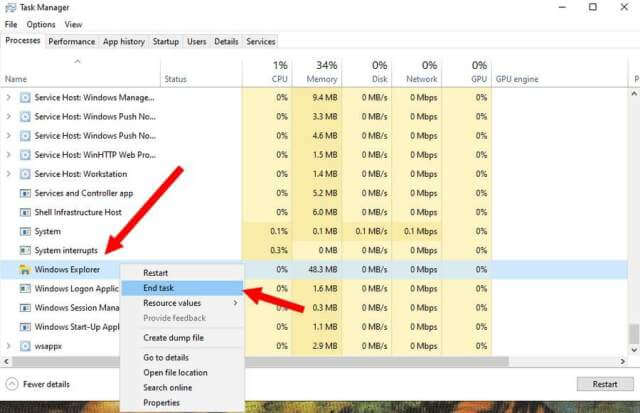640x413 pixels.
Task: Click the Windows Session Manager icon
Action: pyautogui.click(x=25, y=308)
